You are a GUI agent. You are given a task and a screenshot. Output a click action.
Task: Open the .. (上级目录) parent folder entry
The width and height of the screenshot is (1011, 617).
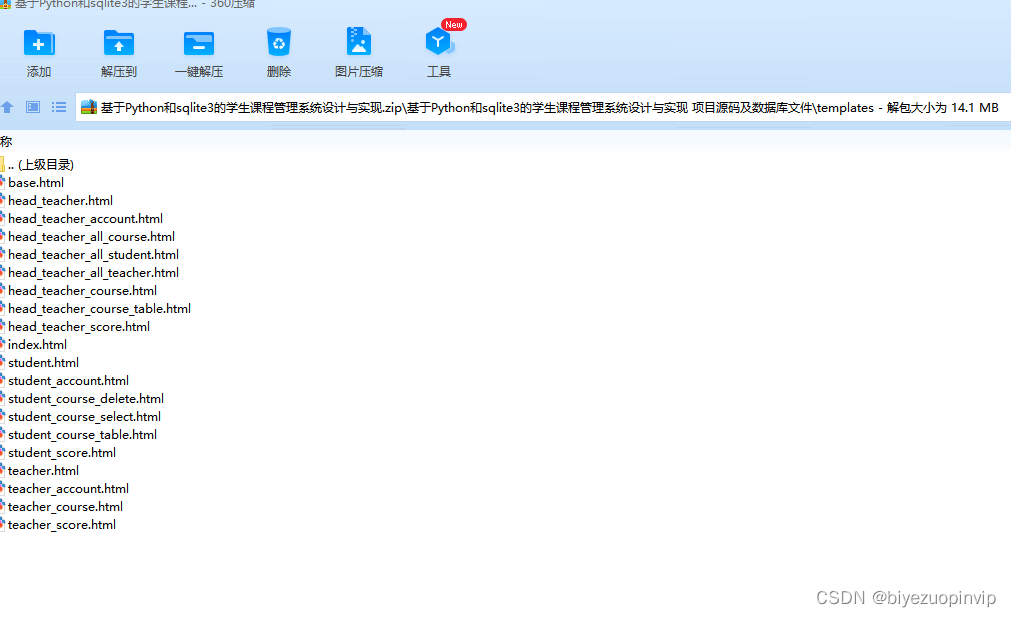pyautogui.click(x=37, y=164)
